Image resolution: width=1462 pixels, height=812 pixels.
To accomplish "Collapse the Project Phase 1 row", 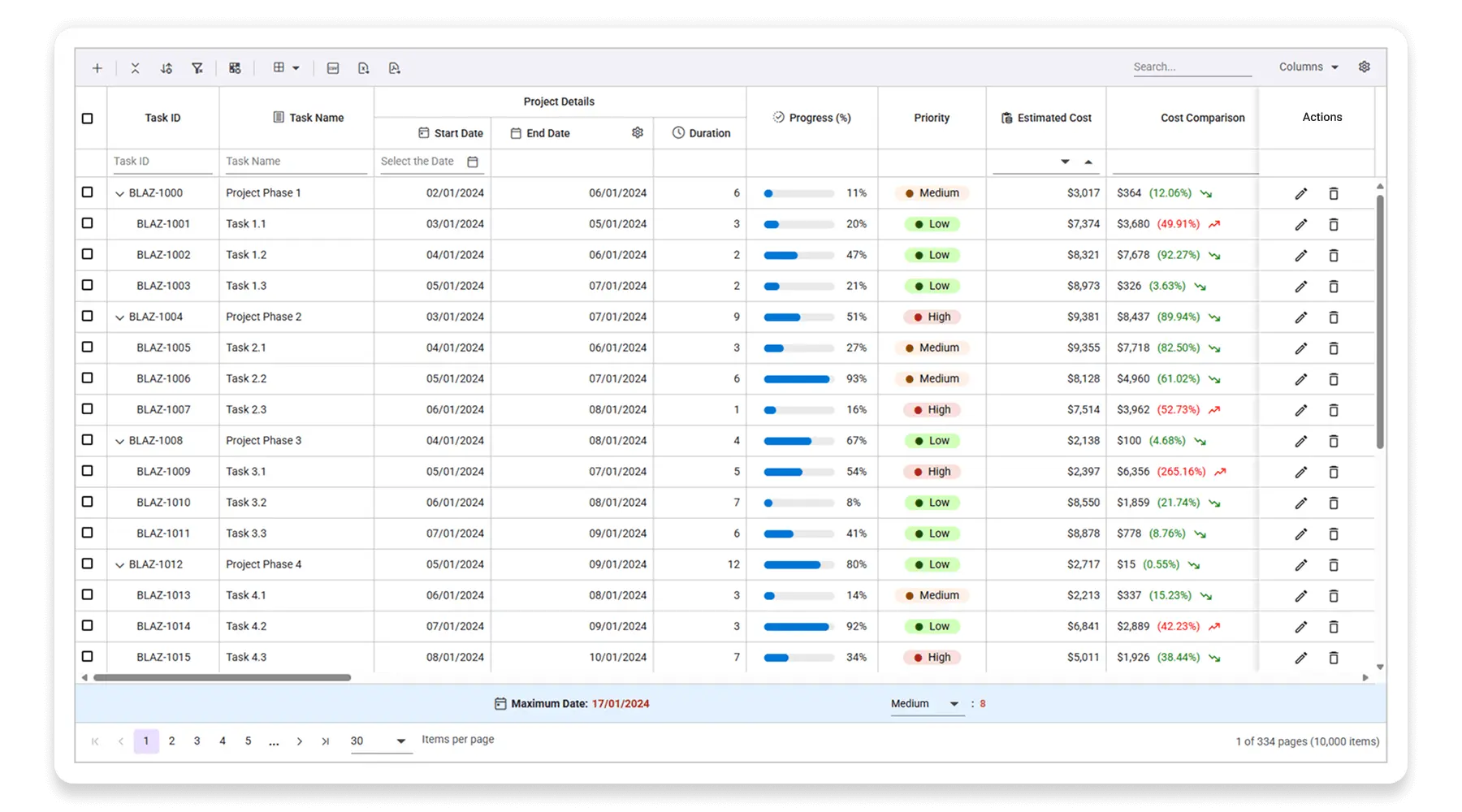I will pyautogui.click(x=119, y=193).
